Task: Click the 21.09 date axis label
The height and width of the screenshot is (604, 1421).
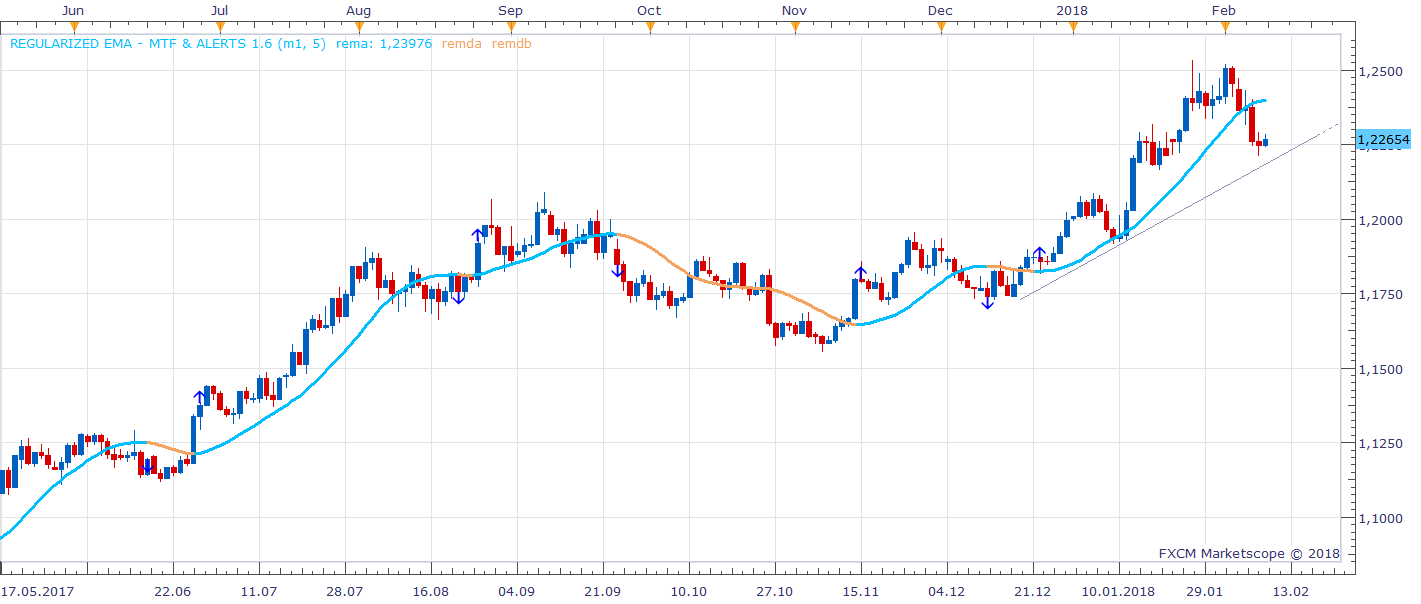Action: click(x=602, y=592)
